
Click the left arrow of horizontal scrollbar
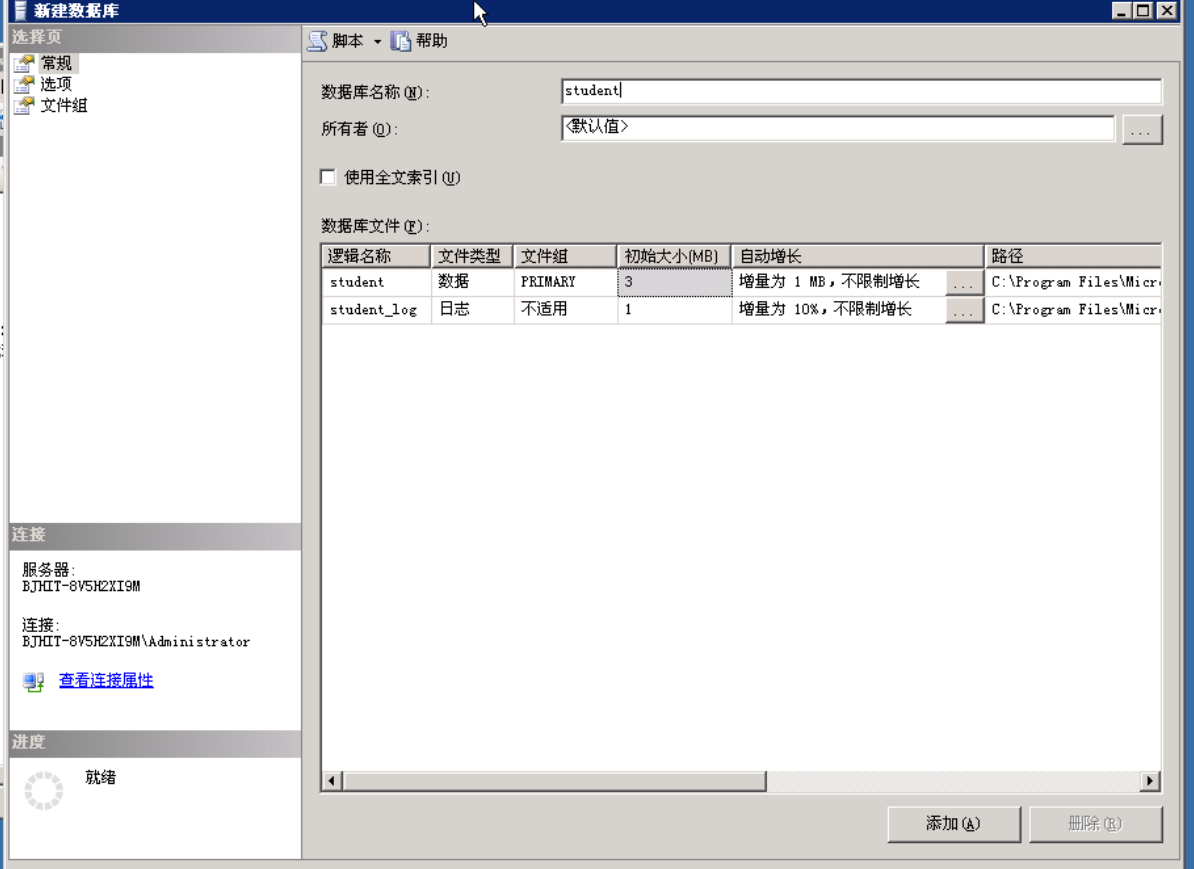point(331,781)
